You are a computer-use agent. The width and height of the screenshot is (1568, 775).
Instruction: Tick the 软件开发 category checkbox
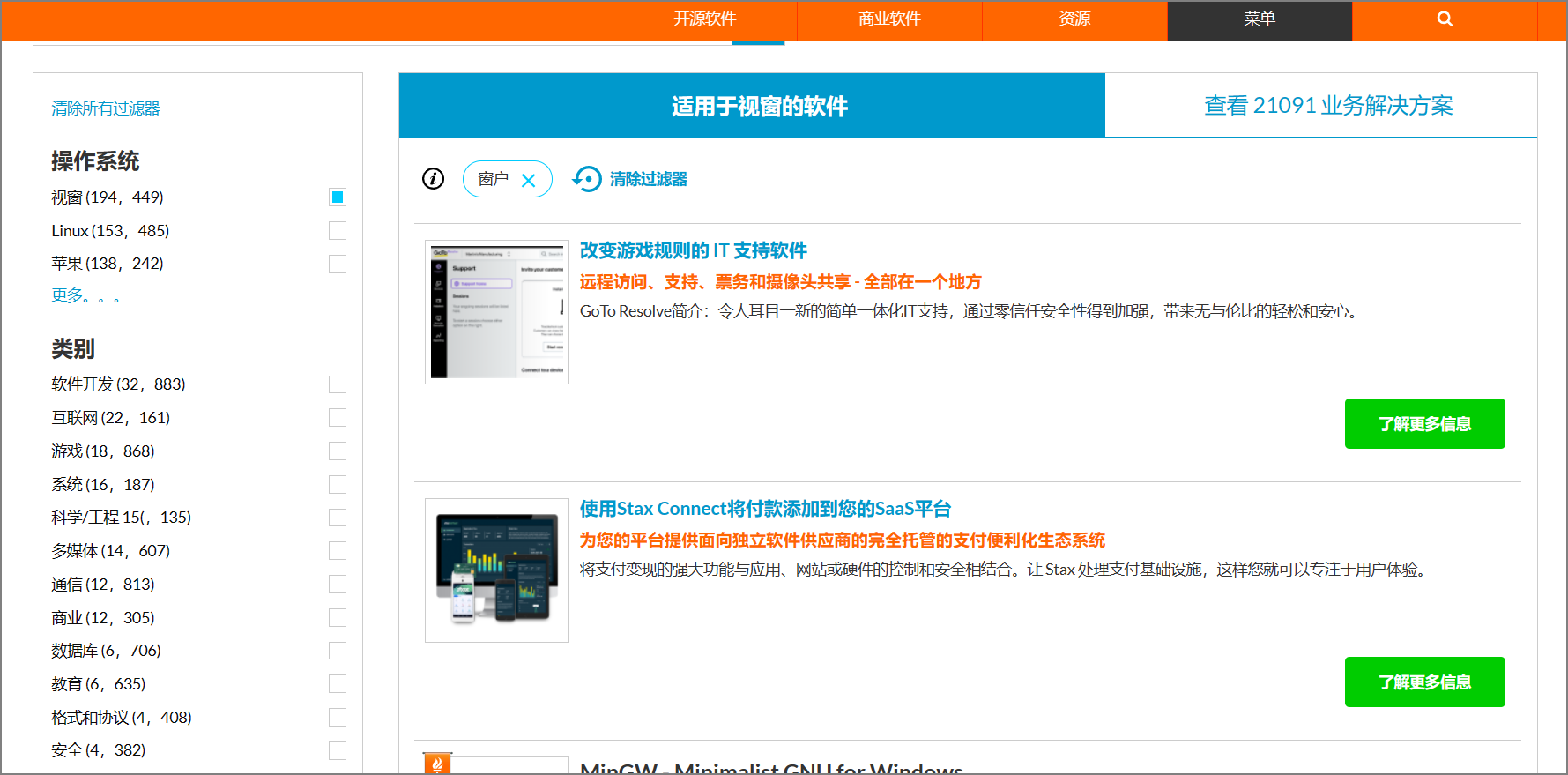coord(338,384)
